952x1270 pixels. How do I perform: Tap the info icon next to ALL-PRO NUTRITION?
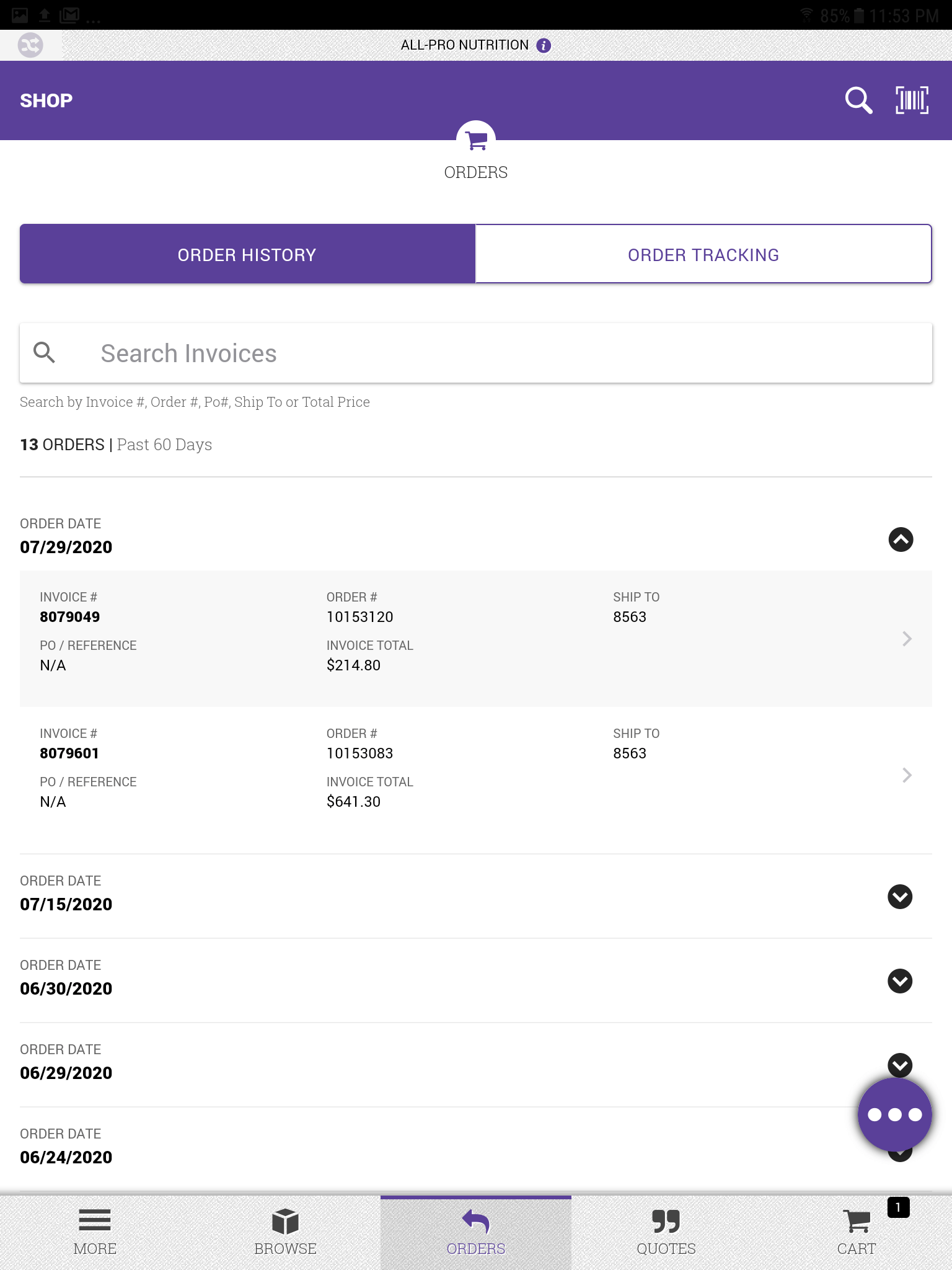pos(544,45)
